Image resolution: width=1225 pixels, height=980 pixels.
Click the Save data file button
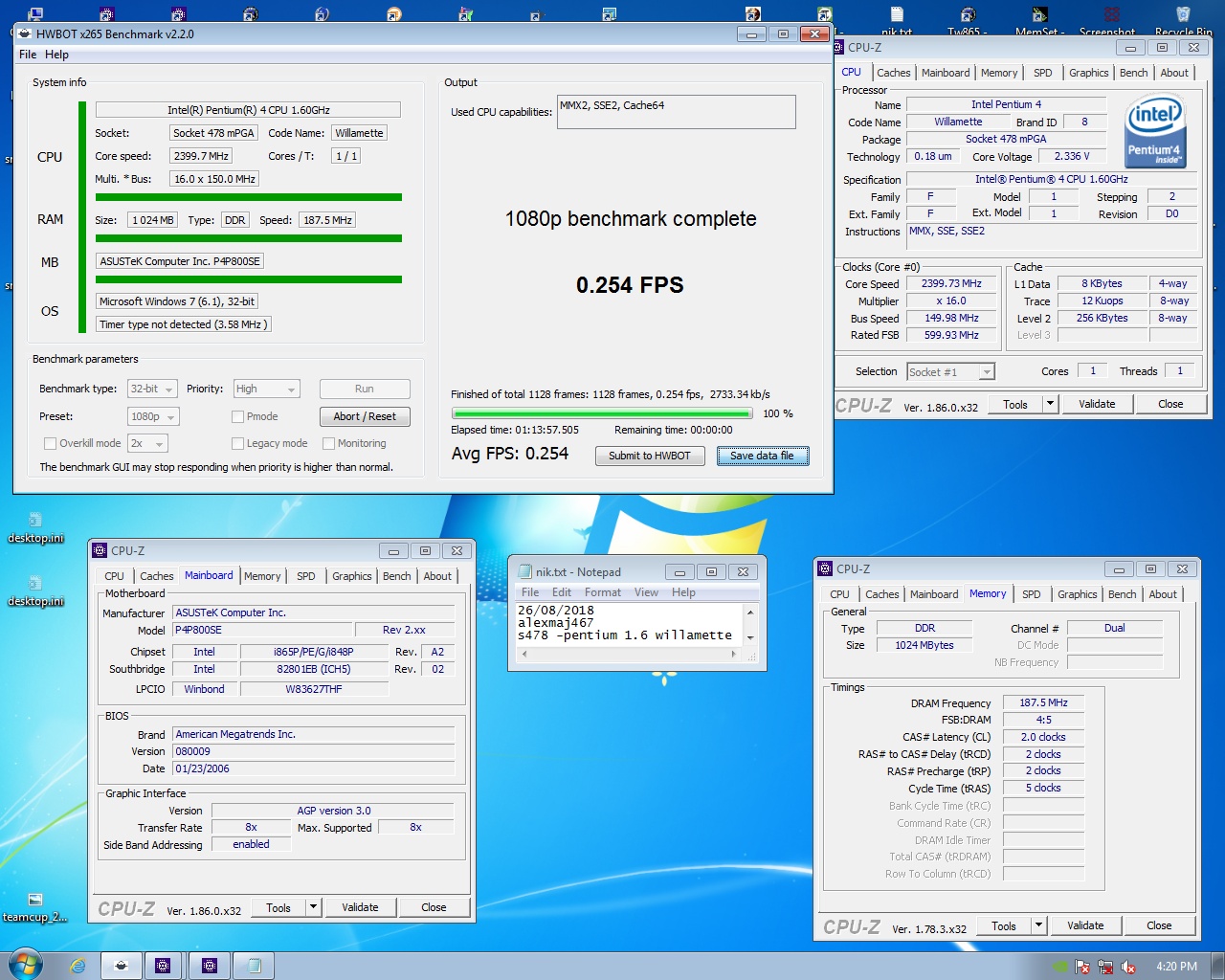pos(763,456)
